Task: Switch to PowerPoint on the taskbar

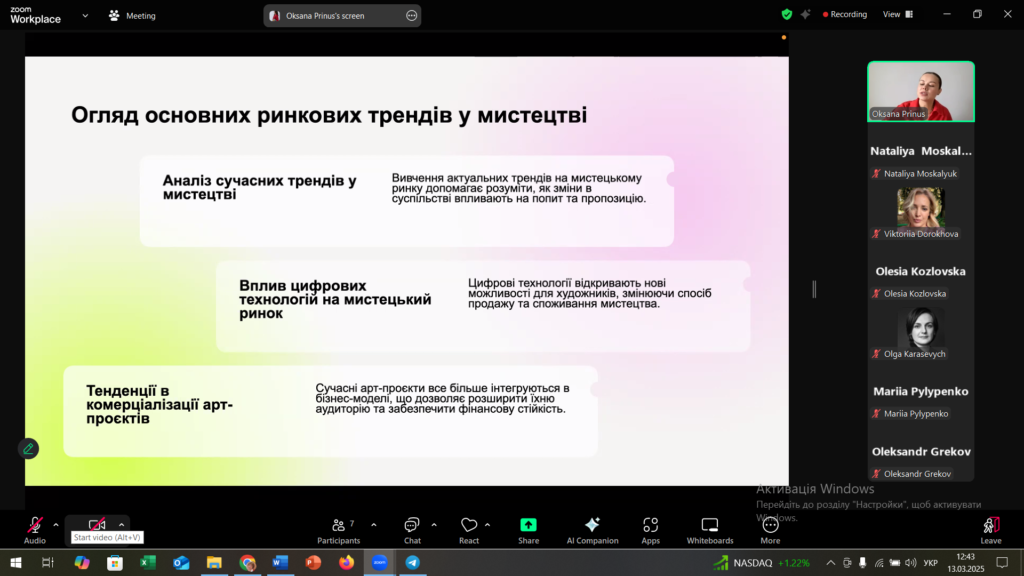Action: point(313,562)
